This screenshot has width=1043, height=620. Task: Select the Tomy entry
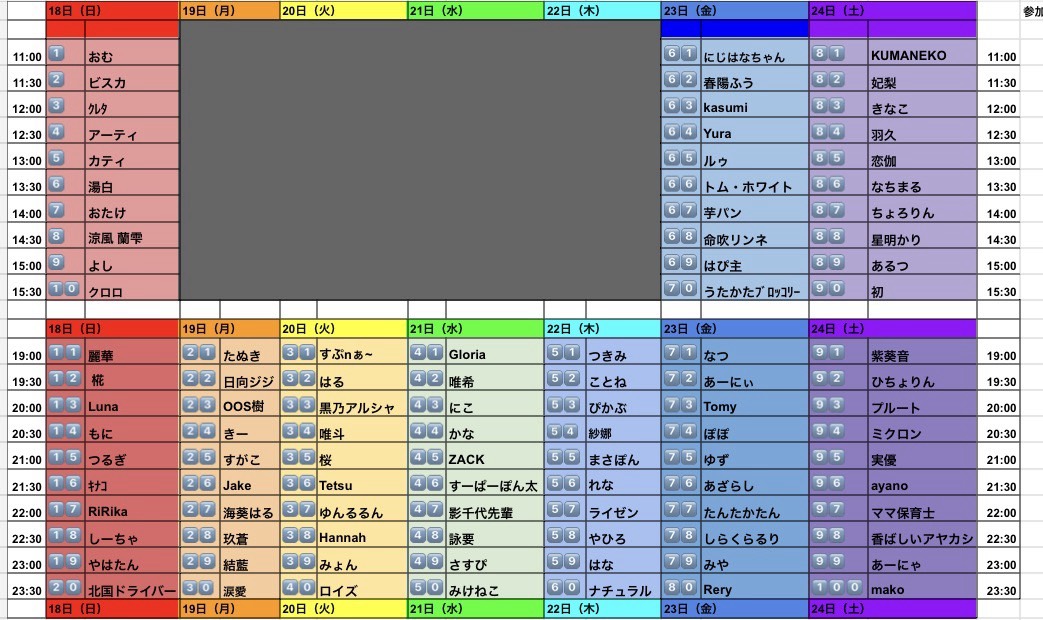click(x=754, y=404)
